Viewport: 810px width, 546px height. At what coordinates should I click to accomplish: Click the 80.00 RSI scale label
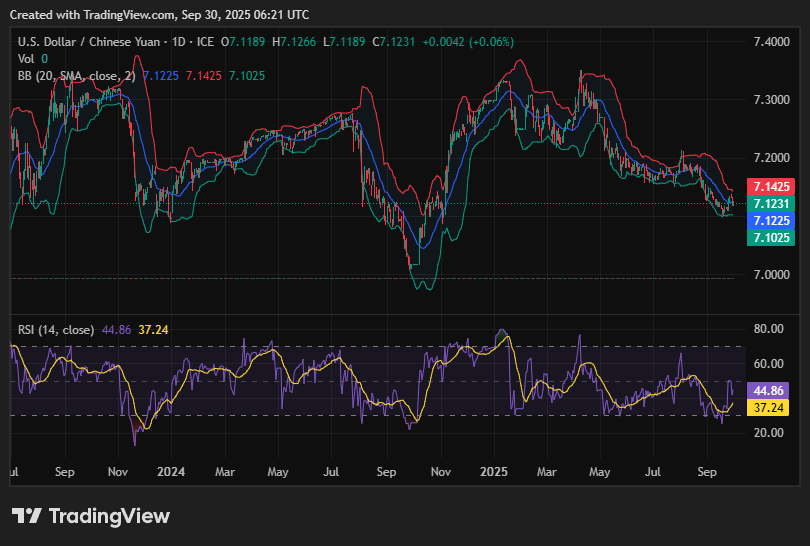tap(768, 328)
